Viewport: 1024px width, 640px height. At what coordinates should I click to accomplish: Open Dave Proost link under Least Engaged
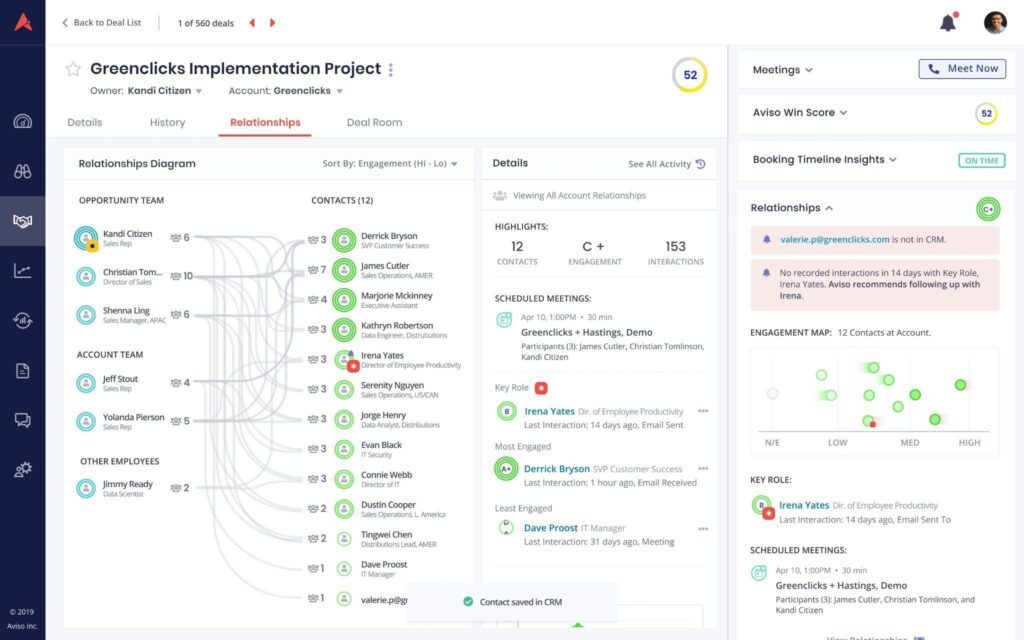551,528
